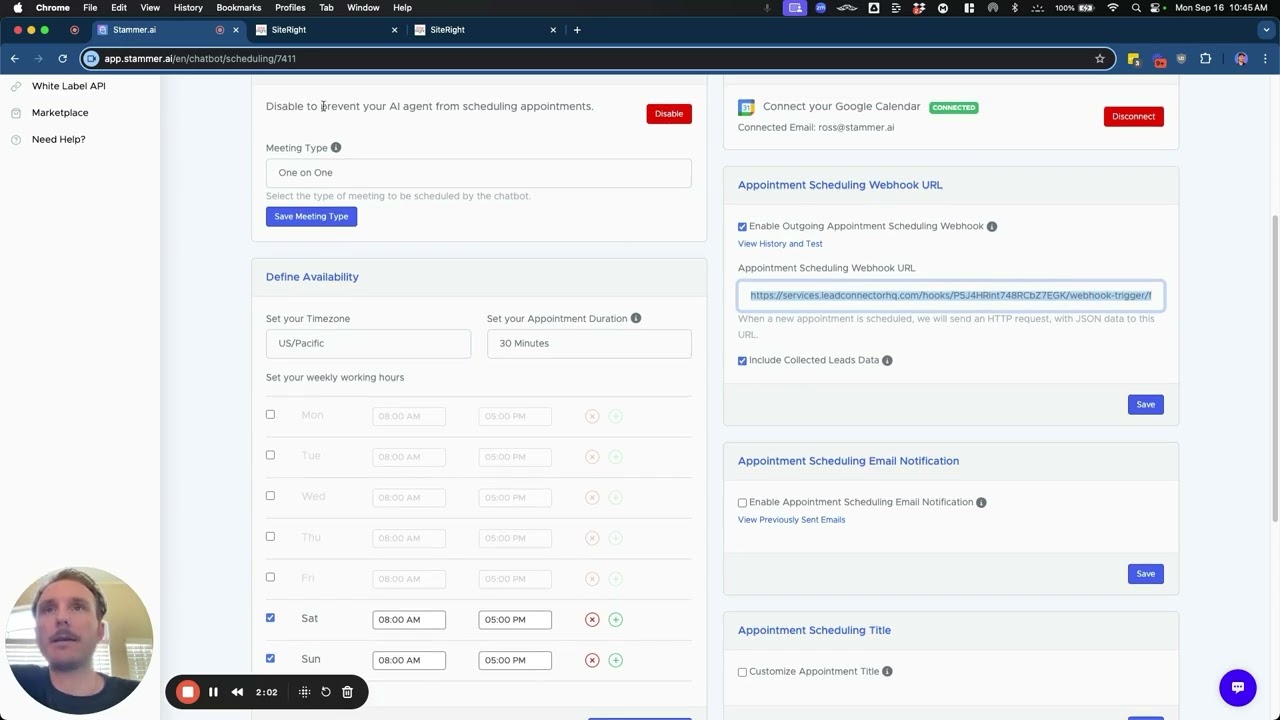Enable Tuesday working hours
1280x720 pixels.
[x=270, y=455]
